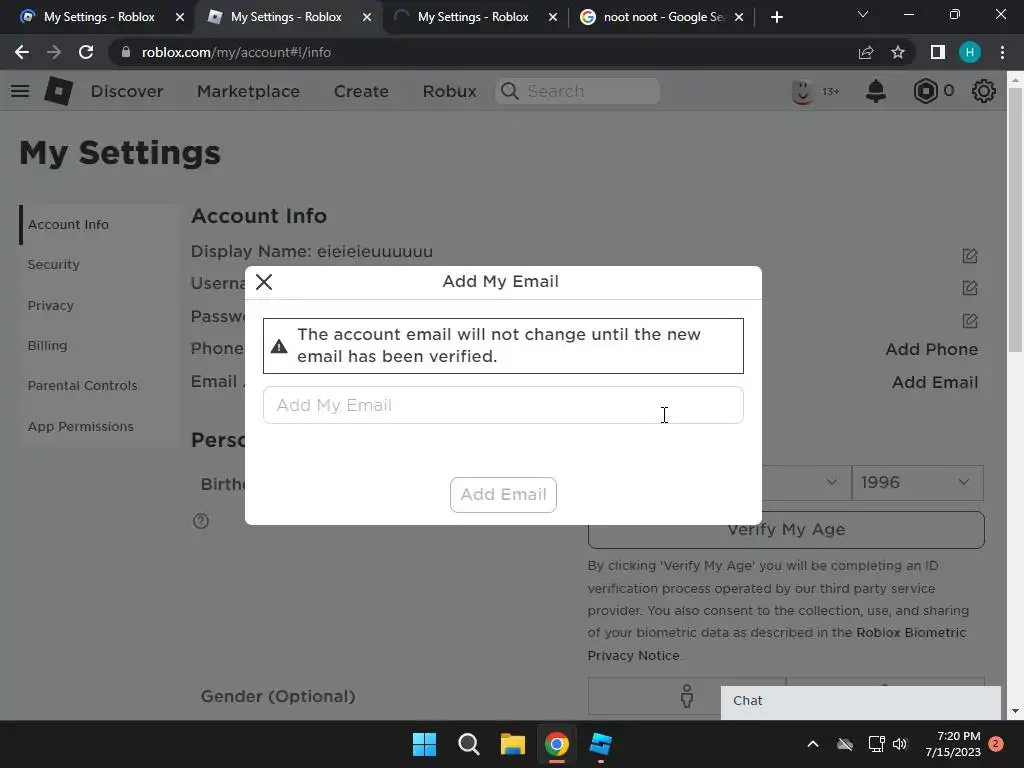Click the browser forward arrow
This screenshot has height=768, width=1024.
click(54, 52)
